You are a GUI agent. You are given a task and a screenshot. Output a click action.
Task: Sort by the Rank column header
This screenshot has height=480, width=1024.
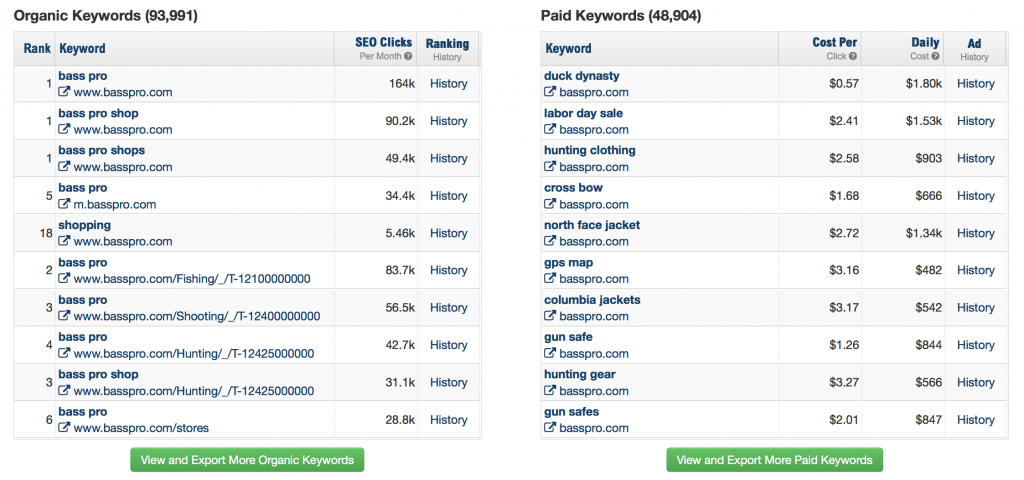tap(37, 48)
